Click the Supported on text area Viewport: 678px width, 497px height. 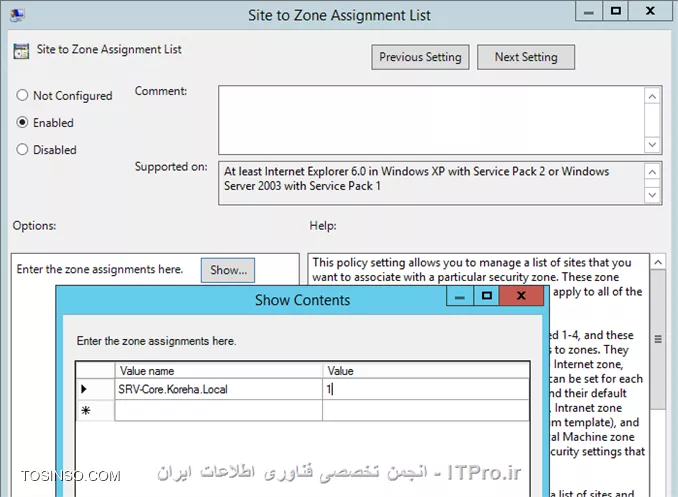(432, 183)
